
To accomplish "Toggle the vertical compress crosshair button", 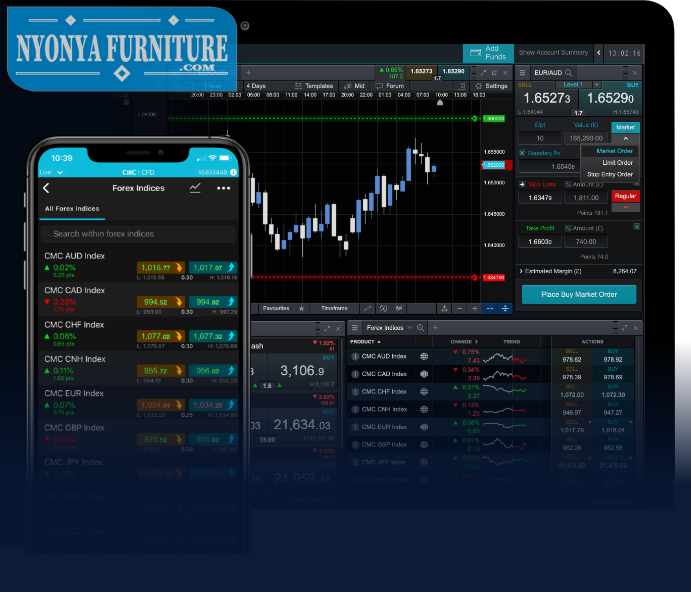I will click(x=505, y=309).
